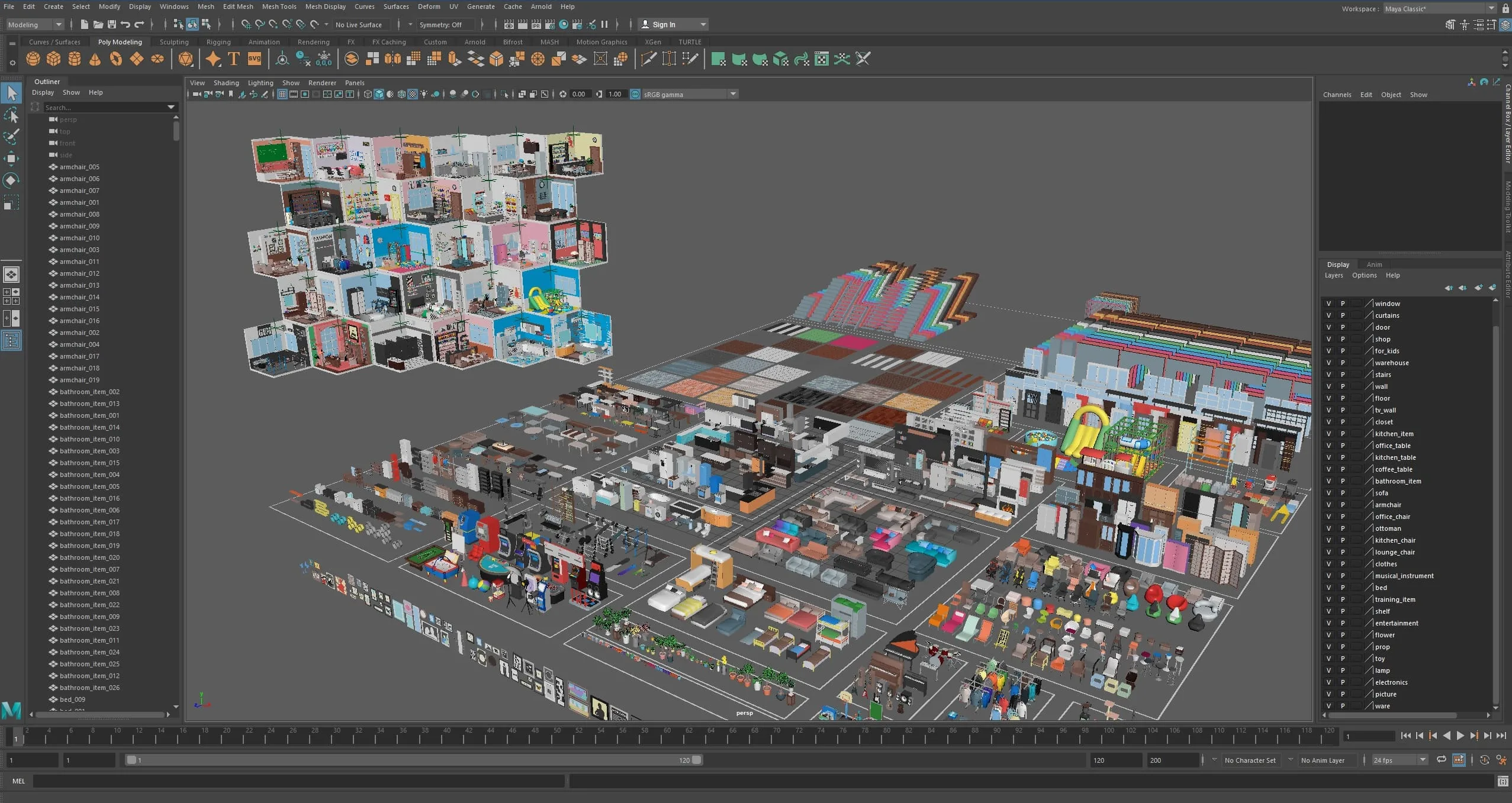Activate the Select tool arrow
The height and width of the screenshot is (803, 1512).
tap(12, 93)
